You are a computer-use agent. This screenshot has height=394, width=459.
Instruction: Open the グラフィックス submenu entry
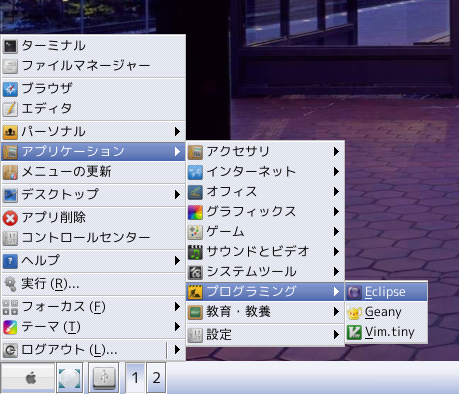[265, 212]
